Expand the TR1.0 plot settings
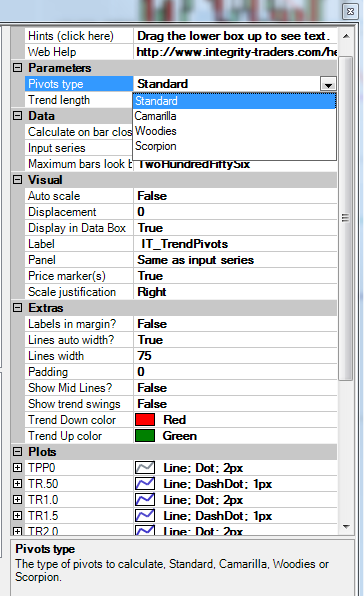 coord(17,499)
